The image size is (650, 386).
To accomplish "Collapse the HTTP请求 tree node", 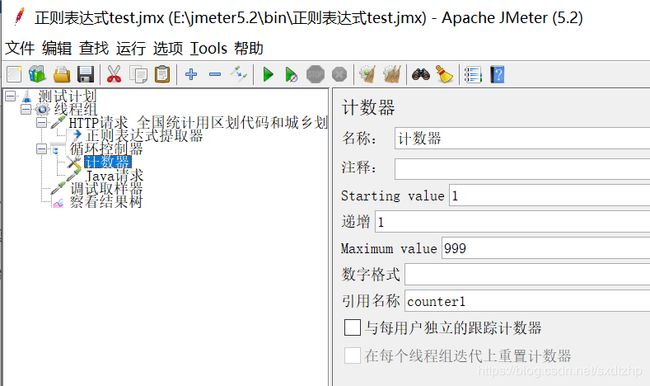I will pyautogui.click(x=41, y=123).
